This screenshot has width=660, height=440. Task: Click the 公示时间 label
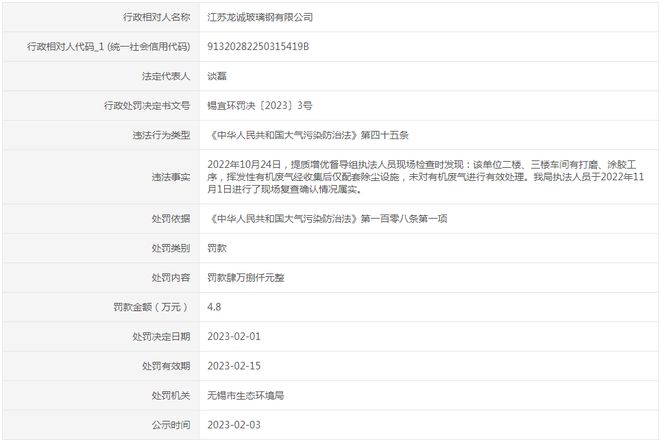(171, 425)
